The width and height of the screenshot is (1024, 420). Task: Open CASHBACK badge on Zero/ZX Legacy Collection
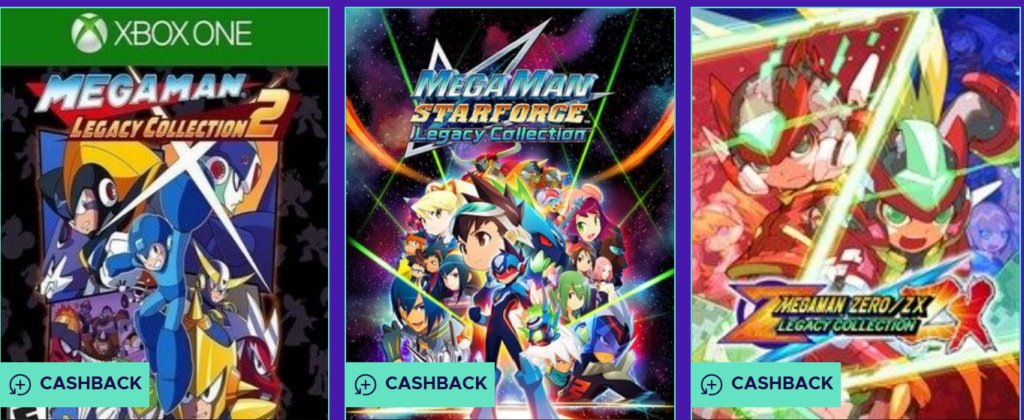point(766,384)
